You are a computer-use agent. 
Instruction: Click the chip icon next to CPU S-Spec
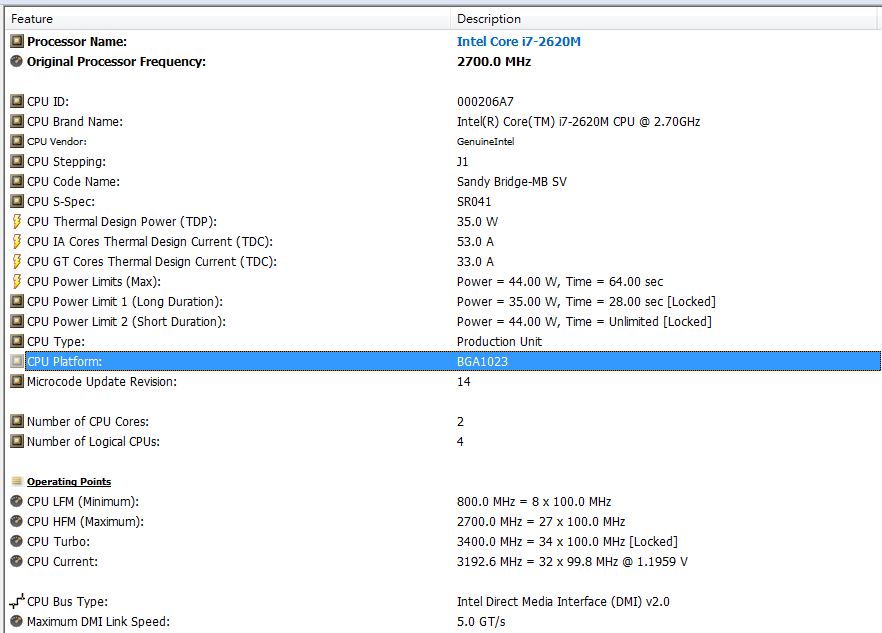(17, 201)
